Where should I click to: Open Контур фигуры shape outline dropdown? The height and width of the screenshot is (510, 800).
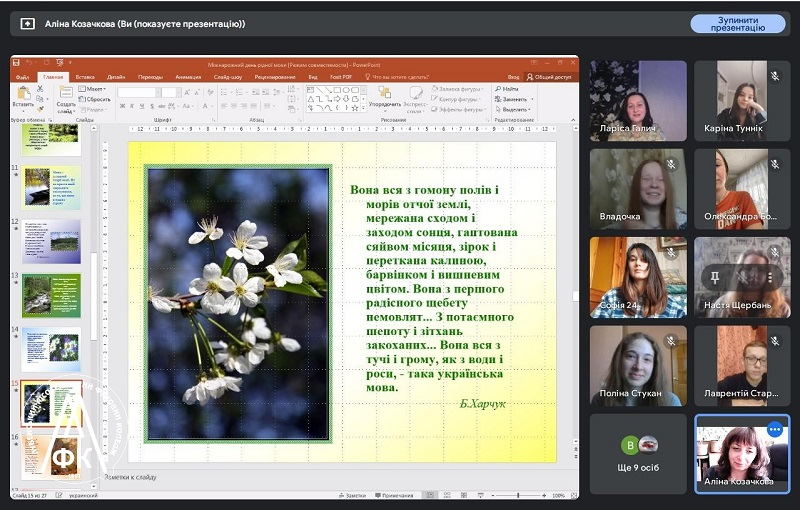click(455, 99)
